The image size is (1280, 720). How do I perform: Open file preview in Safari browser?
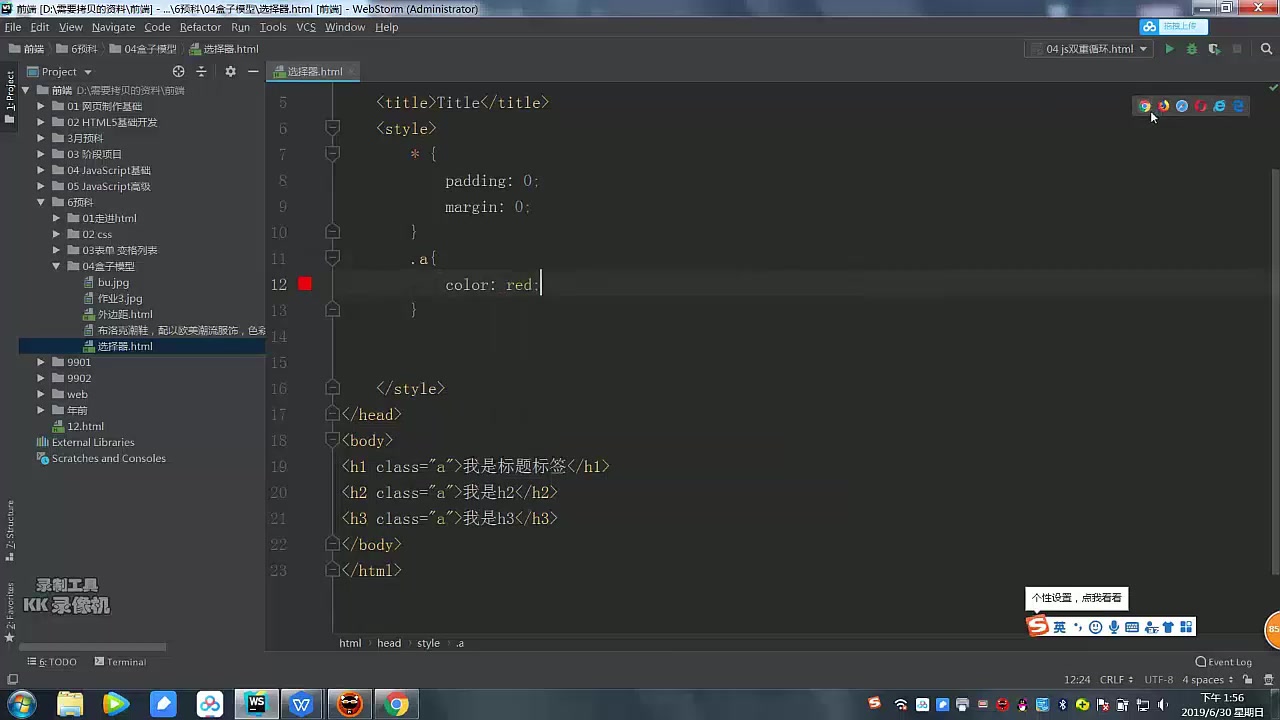click(1182, 106)
